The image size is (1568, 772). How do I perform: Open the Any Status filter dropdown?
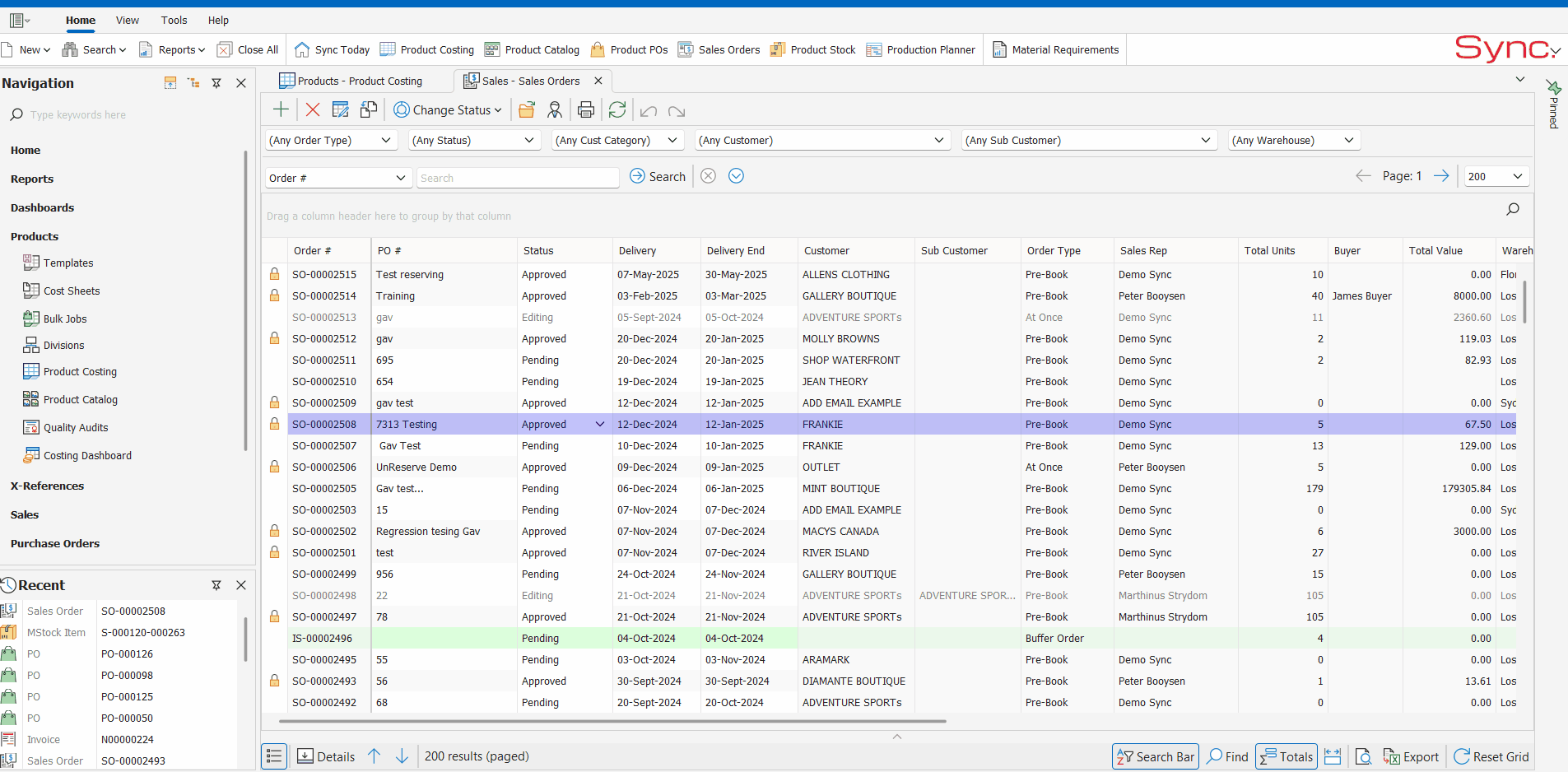tap(475, 141)
